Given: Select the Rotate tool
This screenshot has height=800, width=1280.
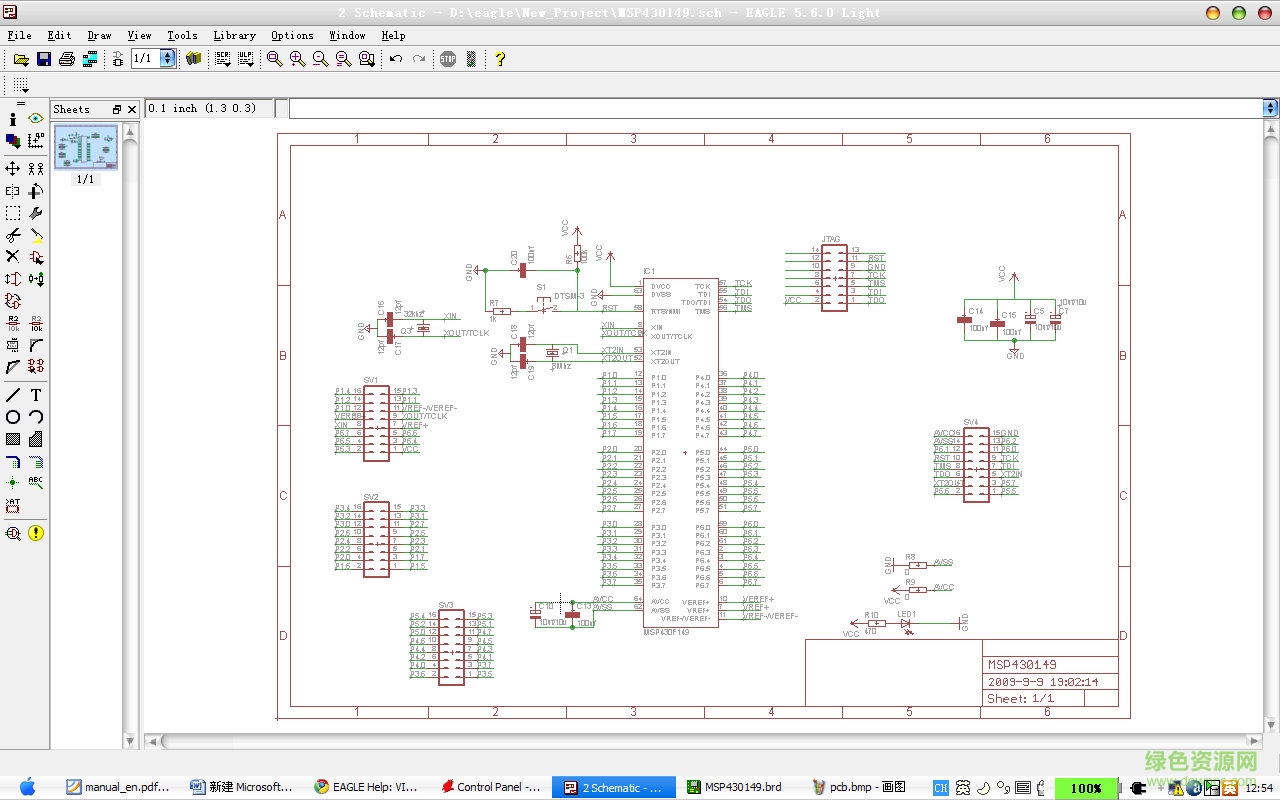Looking at the screenshot, I should [36, 189].
